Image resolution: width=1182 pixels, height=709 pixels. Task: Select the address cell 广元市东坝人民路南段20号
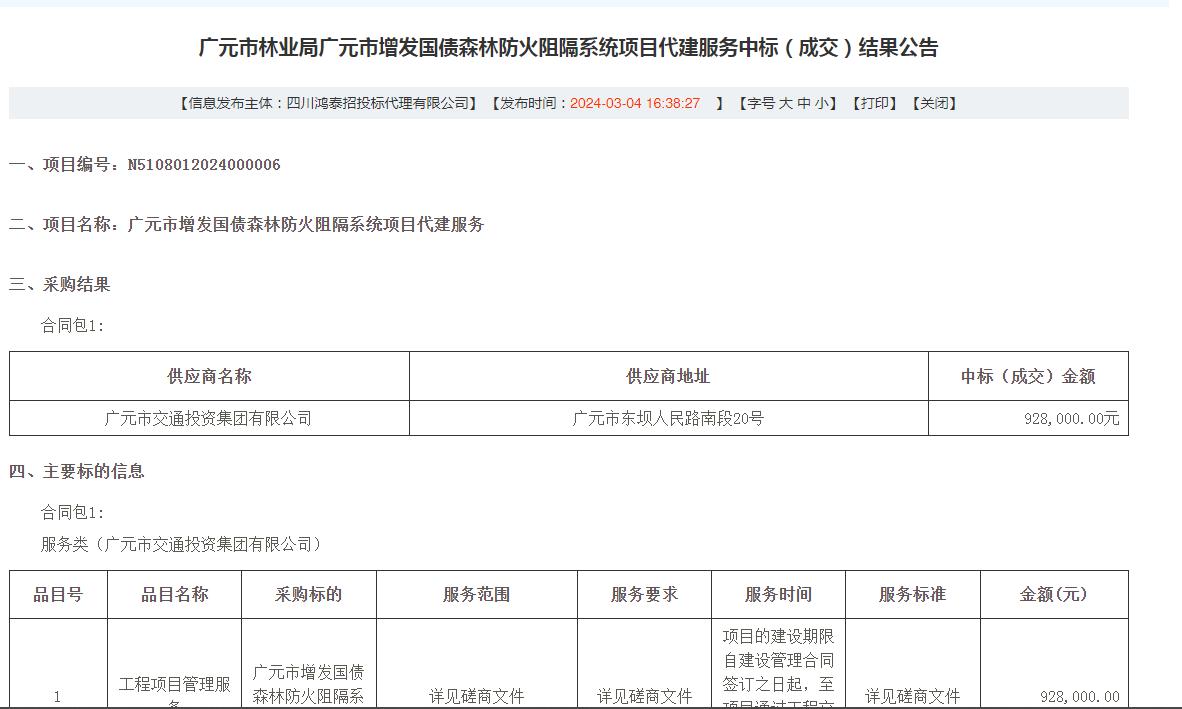668,419
